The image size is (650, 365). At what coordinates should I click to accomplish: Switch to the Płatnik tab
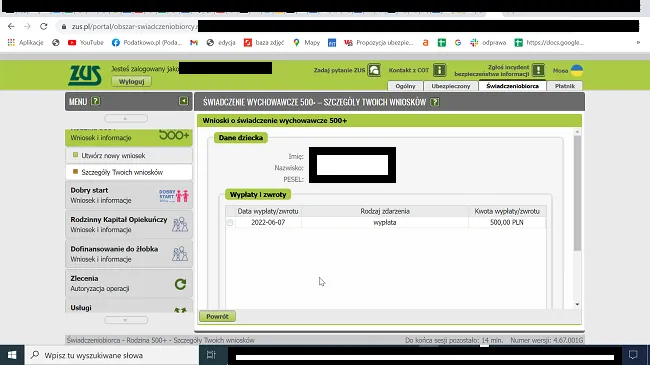[565, 86]
